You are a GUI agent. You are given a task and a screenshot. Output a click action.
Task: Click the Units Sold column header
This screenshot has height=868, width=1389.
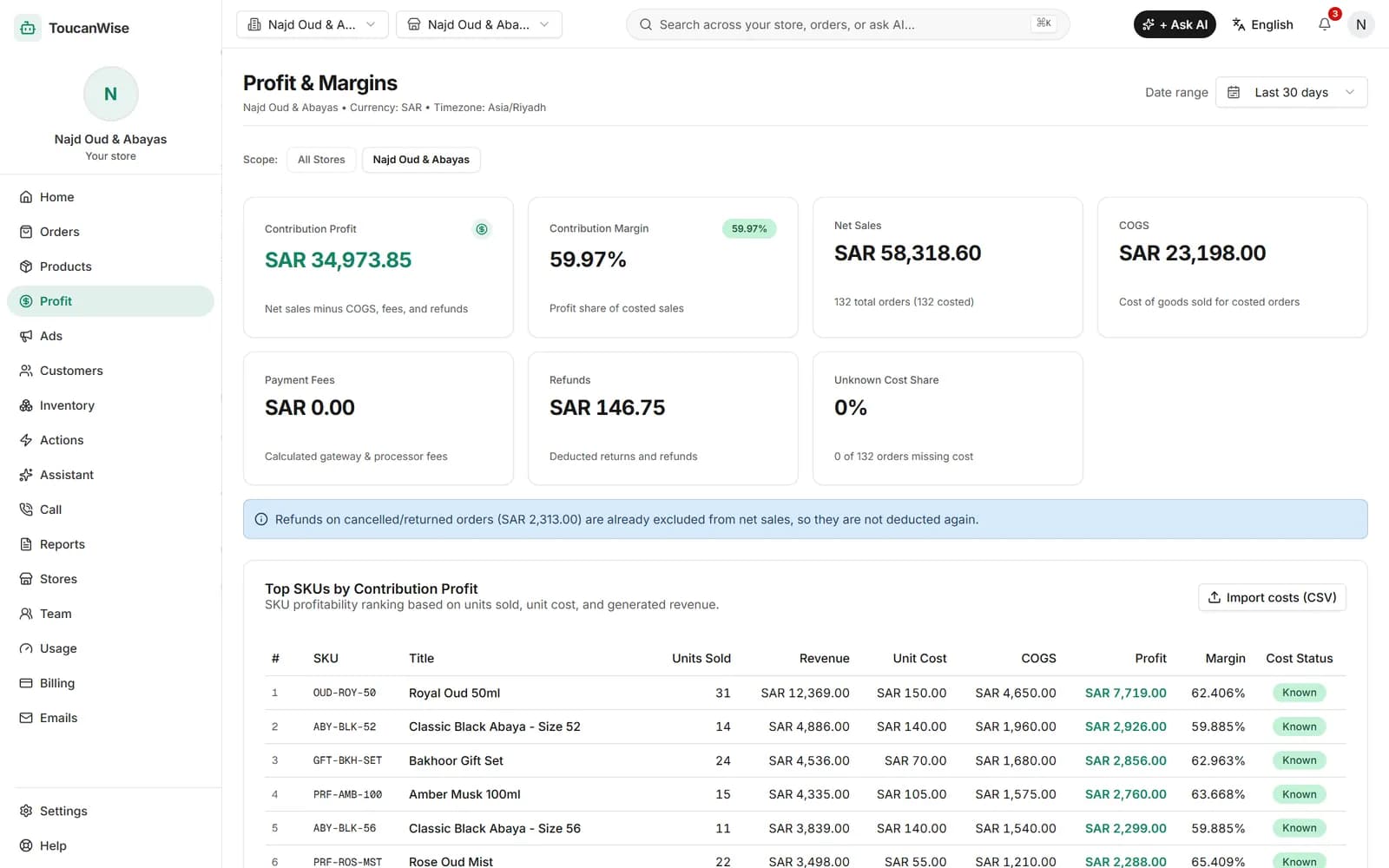[701, 659]
